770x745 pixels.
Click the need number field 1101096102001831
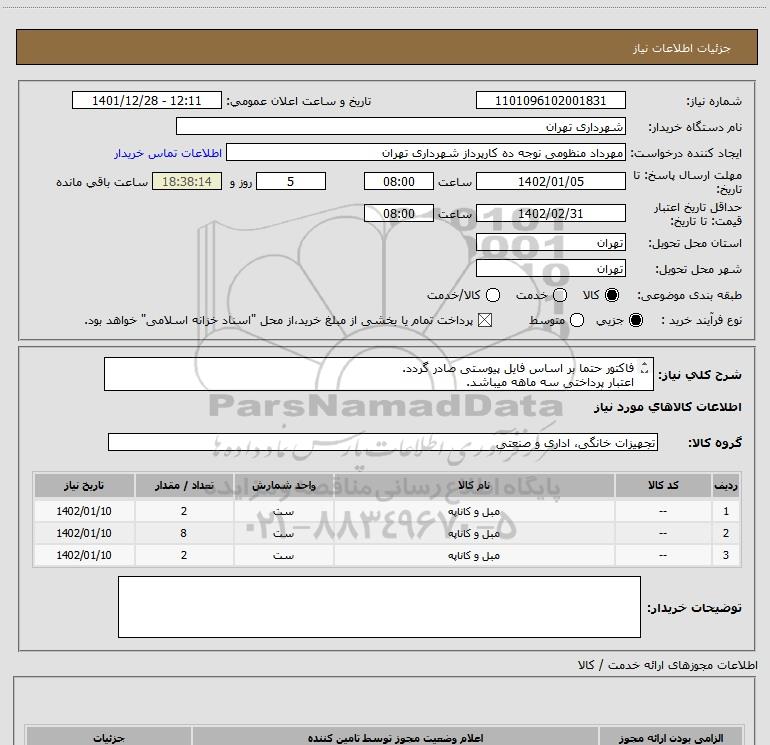(550, 100)
